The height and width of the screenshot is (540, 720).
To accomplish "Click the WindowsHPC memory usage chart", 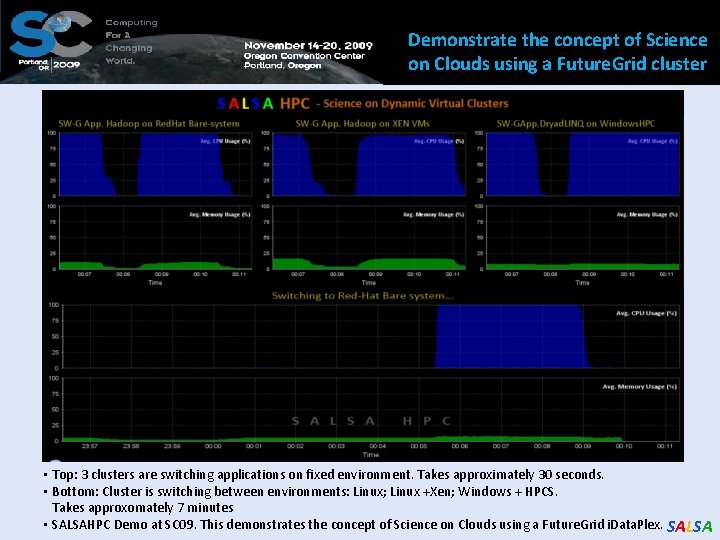I will (x=583, y=237).
